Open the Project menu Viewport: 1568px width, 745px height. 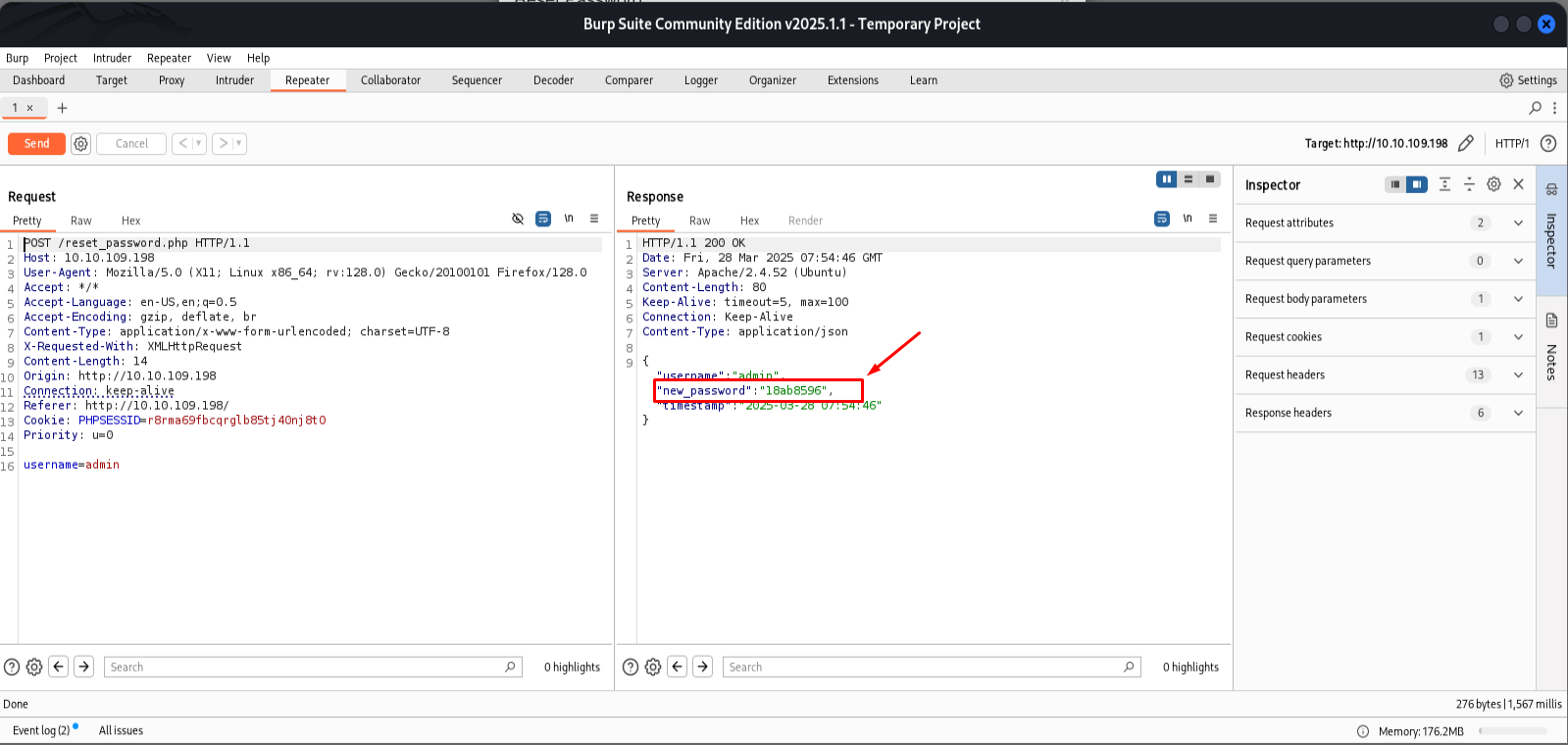(x=61, y=58)
